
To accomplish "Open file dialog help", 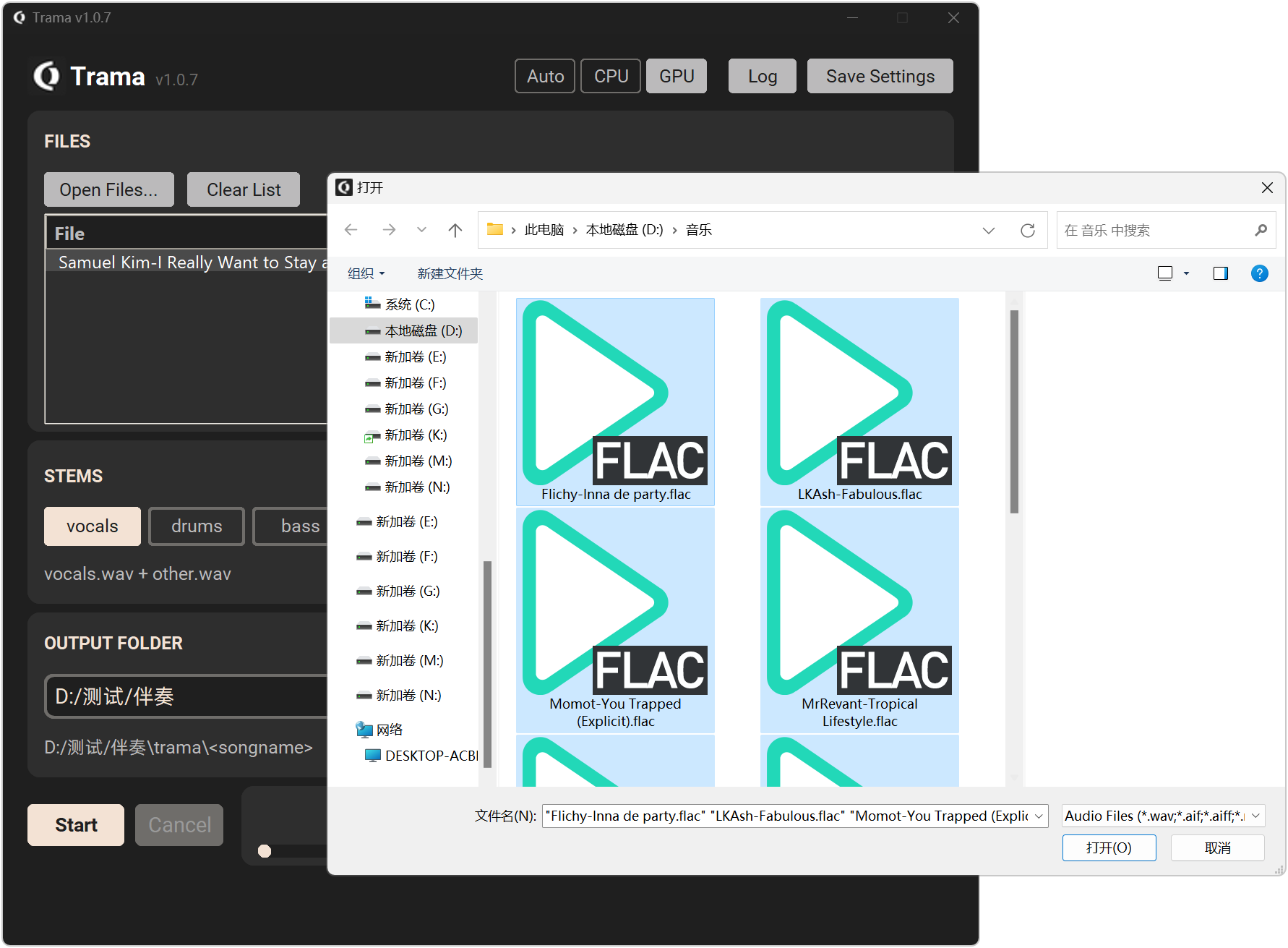I will pyautogui.click(x=1259, y=273).
